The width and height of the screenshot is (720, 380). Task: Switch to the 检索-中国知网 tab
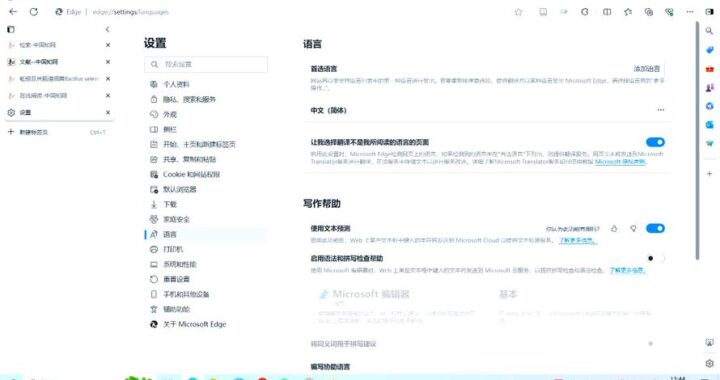(x=59, y=45)
